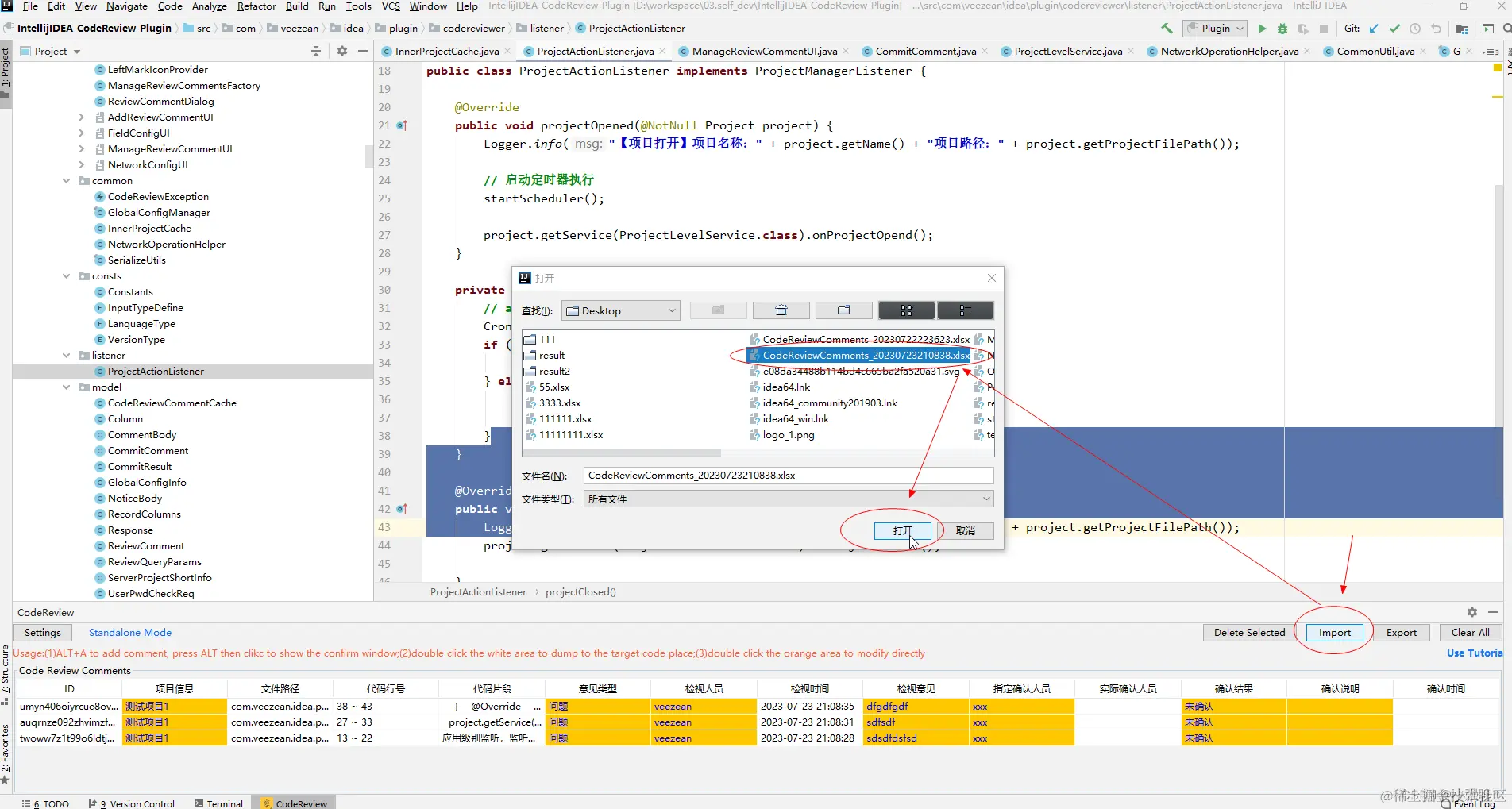Open the CodeReview Settings button
The image size is (1512, 809).
point(43,633)
